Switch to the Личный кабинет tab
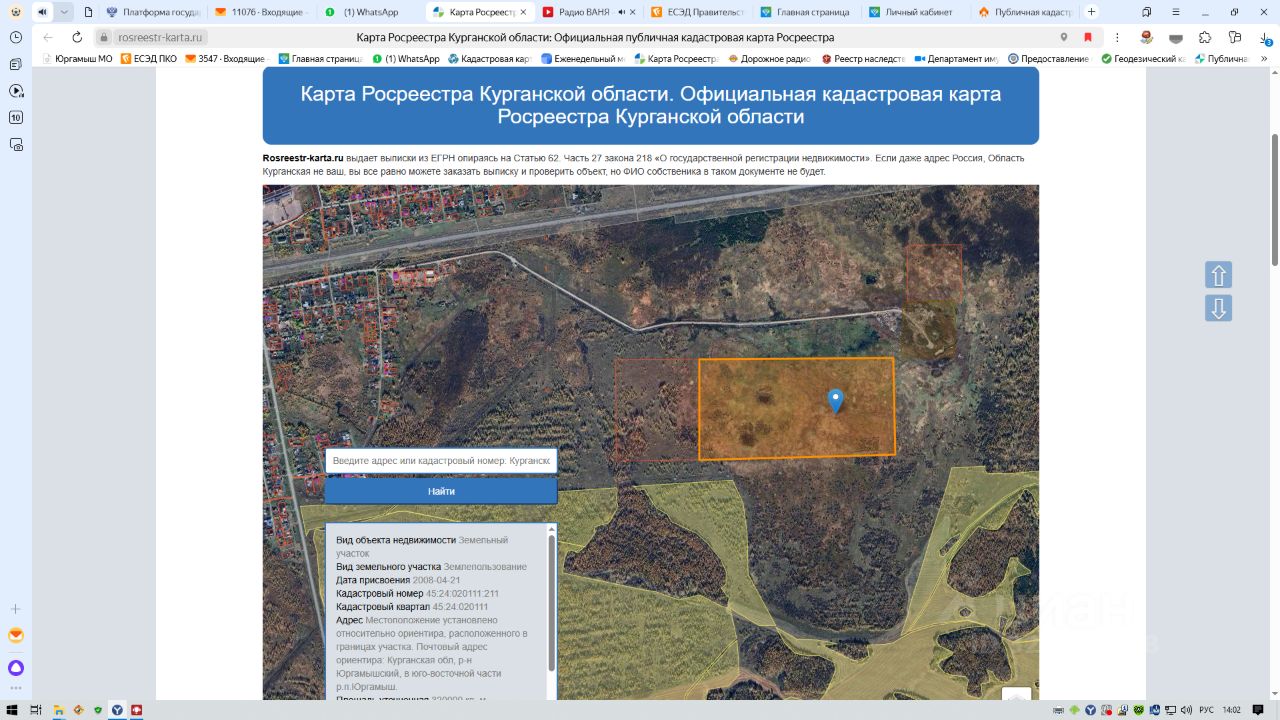The height and width of the screenshot is (720, 1280). (910, 12)
